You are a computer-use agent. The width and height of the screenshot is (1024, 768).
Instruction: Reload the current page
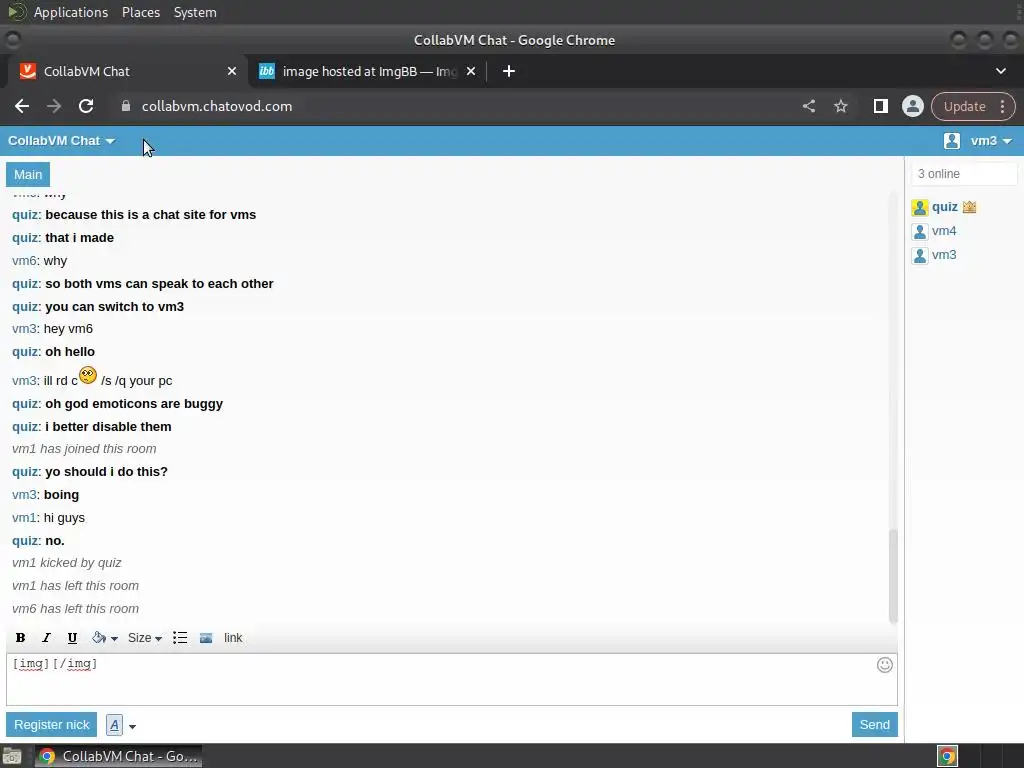tap(86, 106)
